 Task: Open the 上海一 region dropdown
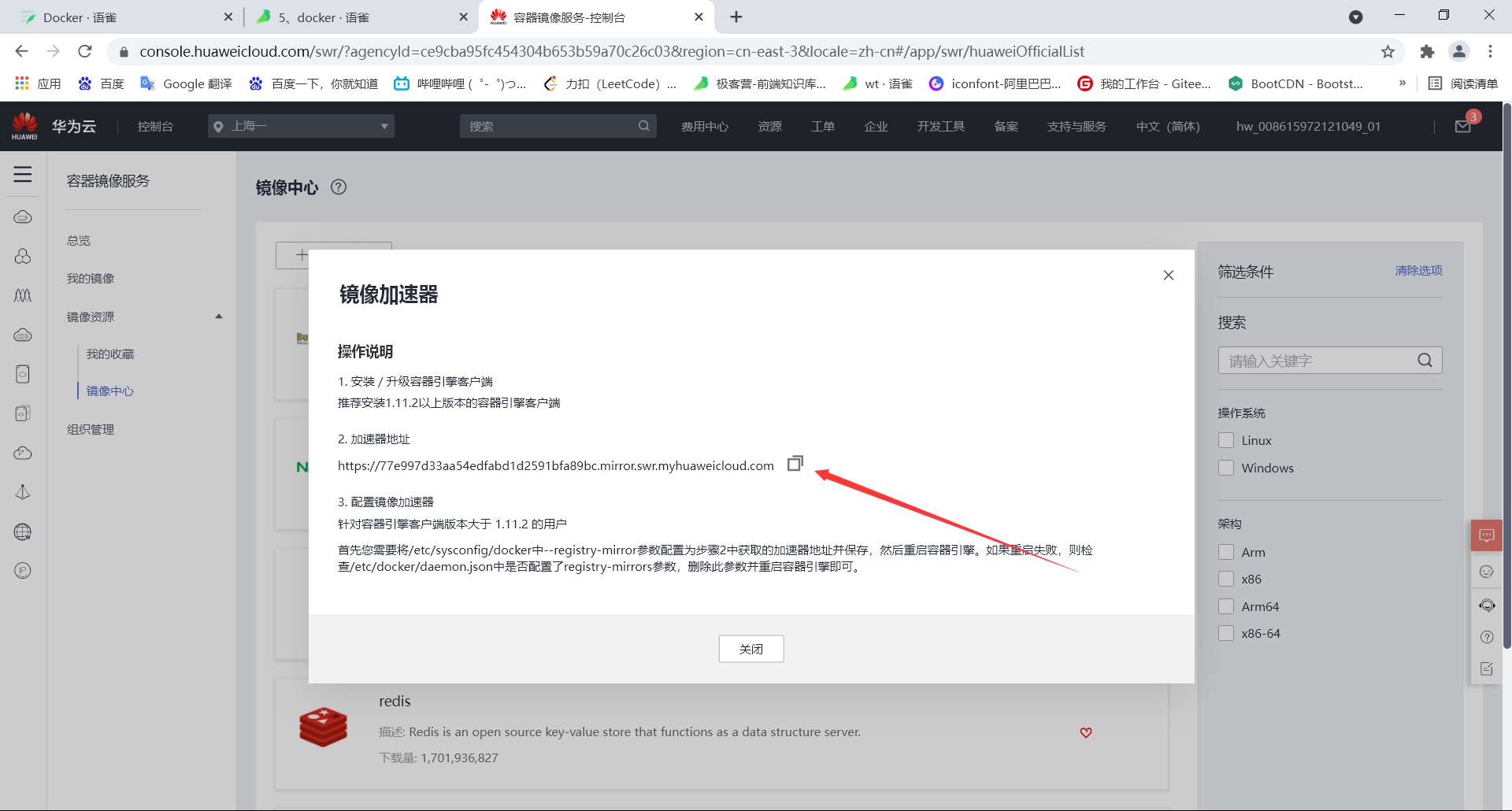click(302, 126)
